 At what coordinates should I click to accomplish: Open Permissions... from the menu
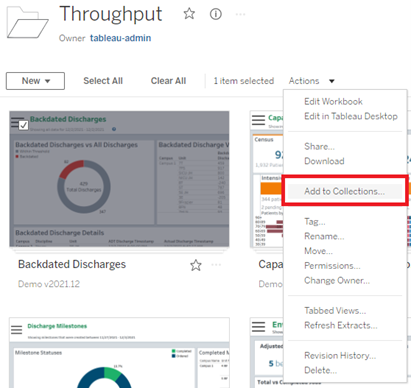click(x=332, y=266)
